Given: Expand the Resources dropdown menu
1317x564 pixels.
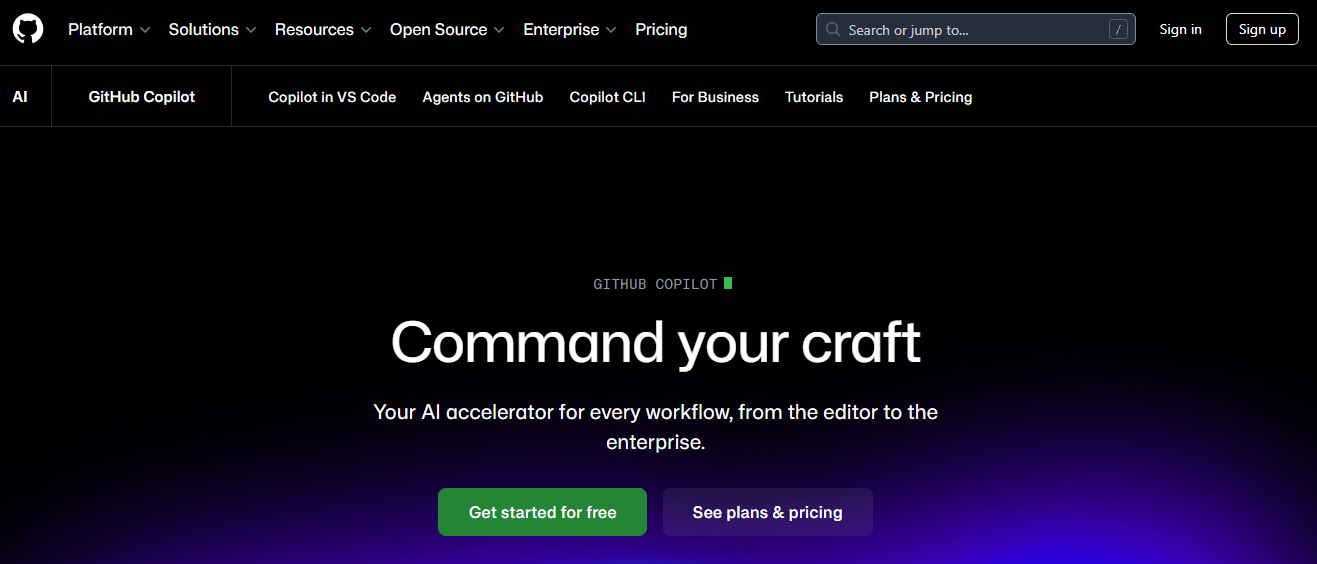Looking at the screenshot, I should pyautogui.click(x=323, y=30).
